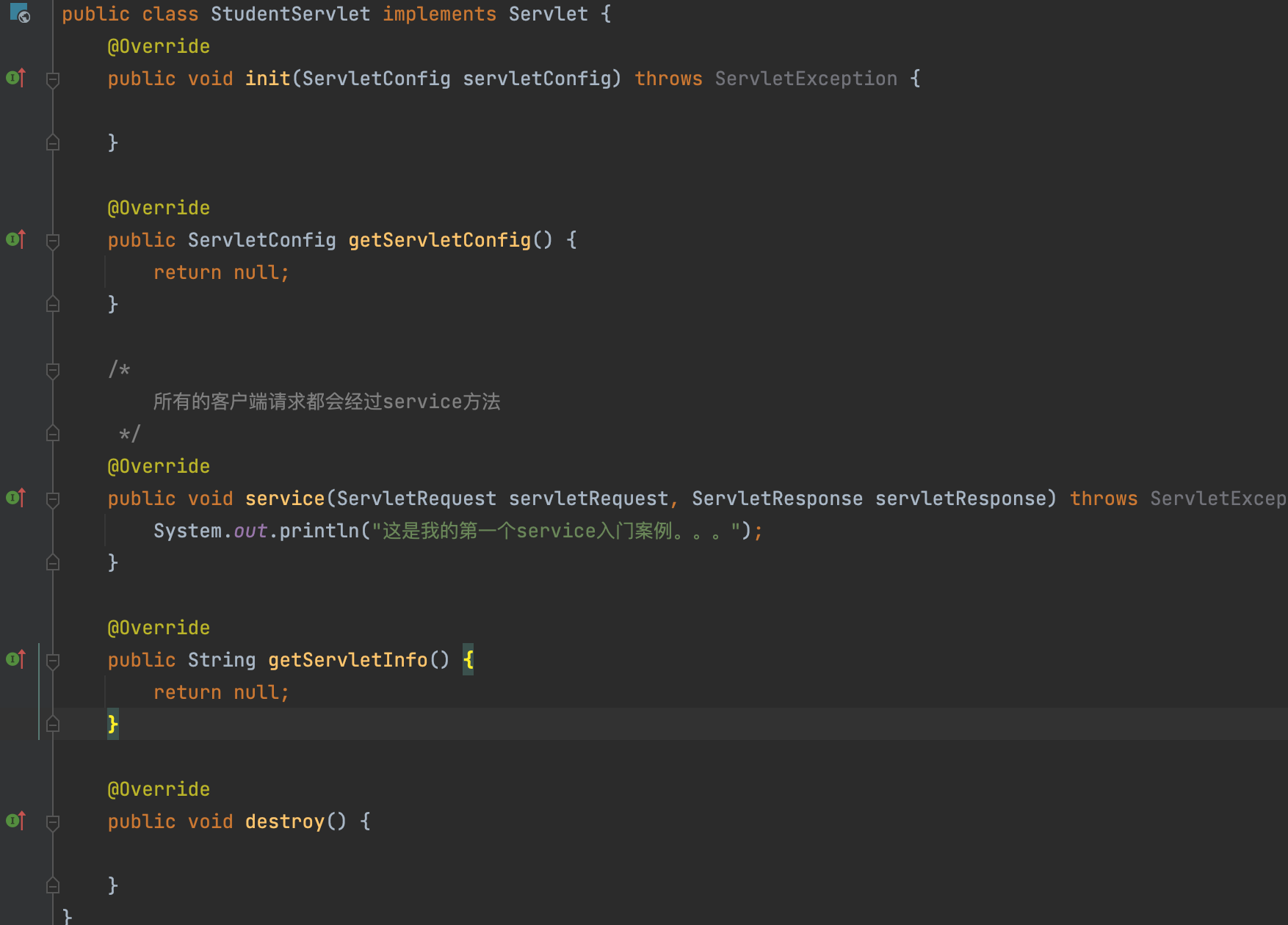This screenshot has height=925, width=1288.
Task: Click the getServletInfo method name
Action: (348, 660)
